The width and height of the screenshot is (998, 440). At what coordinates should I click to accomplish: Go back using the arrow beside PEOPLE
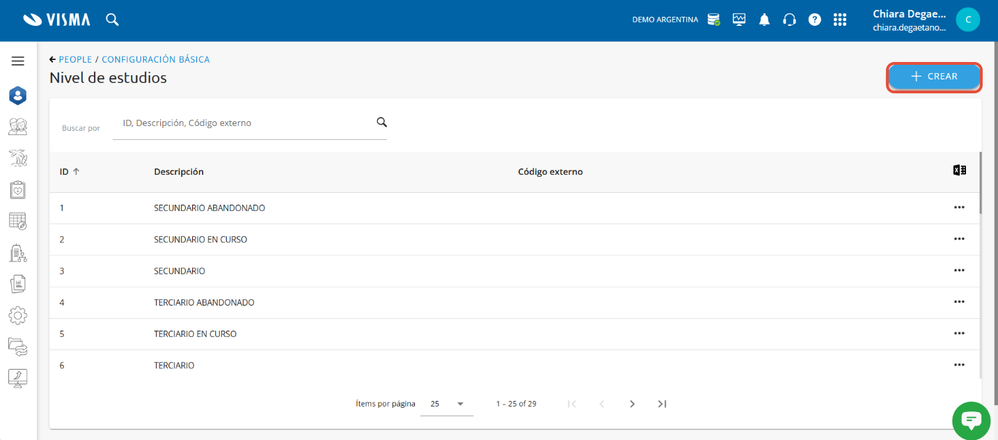pyautogui.click(x=53, y=59)
